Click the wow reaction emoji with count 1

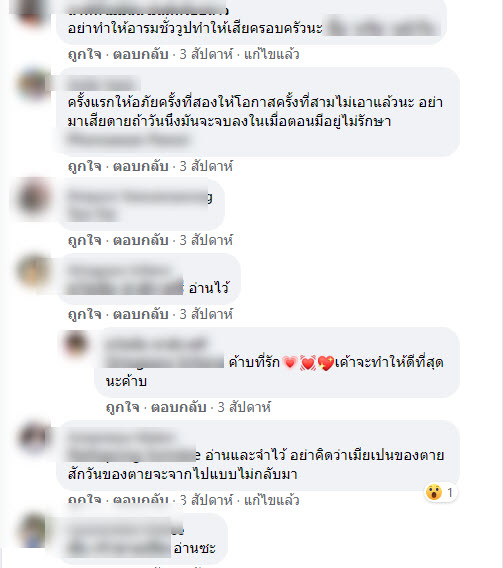[x=434, y=493]
